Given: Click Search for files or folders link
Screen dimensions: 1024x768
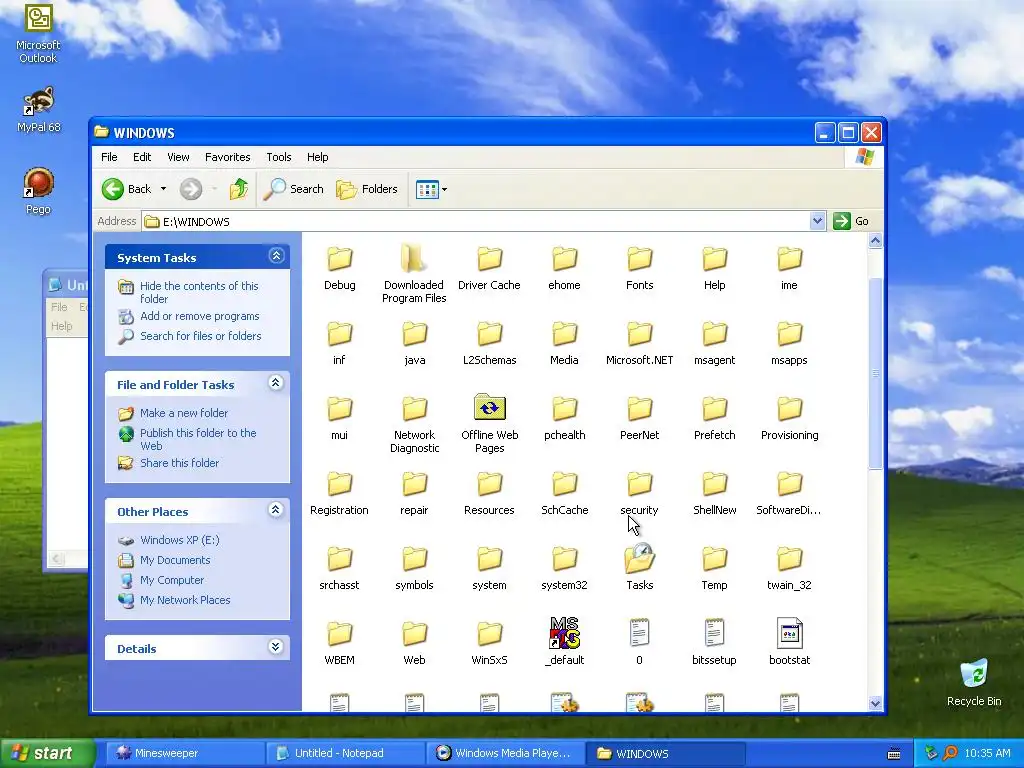Looking at the screenshot, I should (x=200, y=336).
